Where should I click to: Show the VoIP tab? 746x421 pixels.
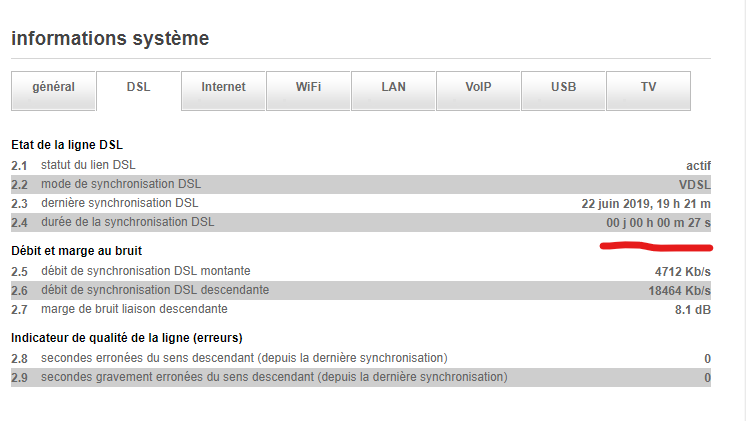478,88
